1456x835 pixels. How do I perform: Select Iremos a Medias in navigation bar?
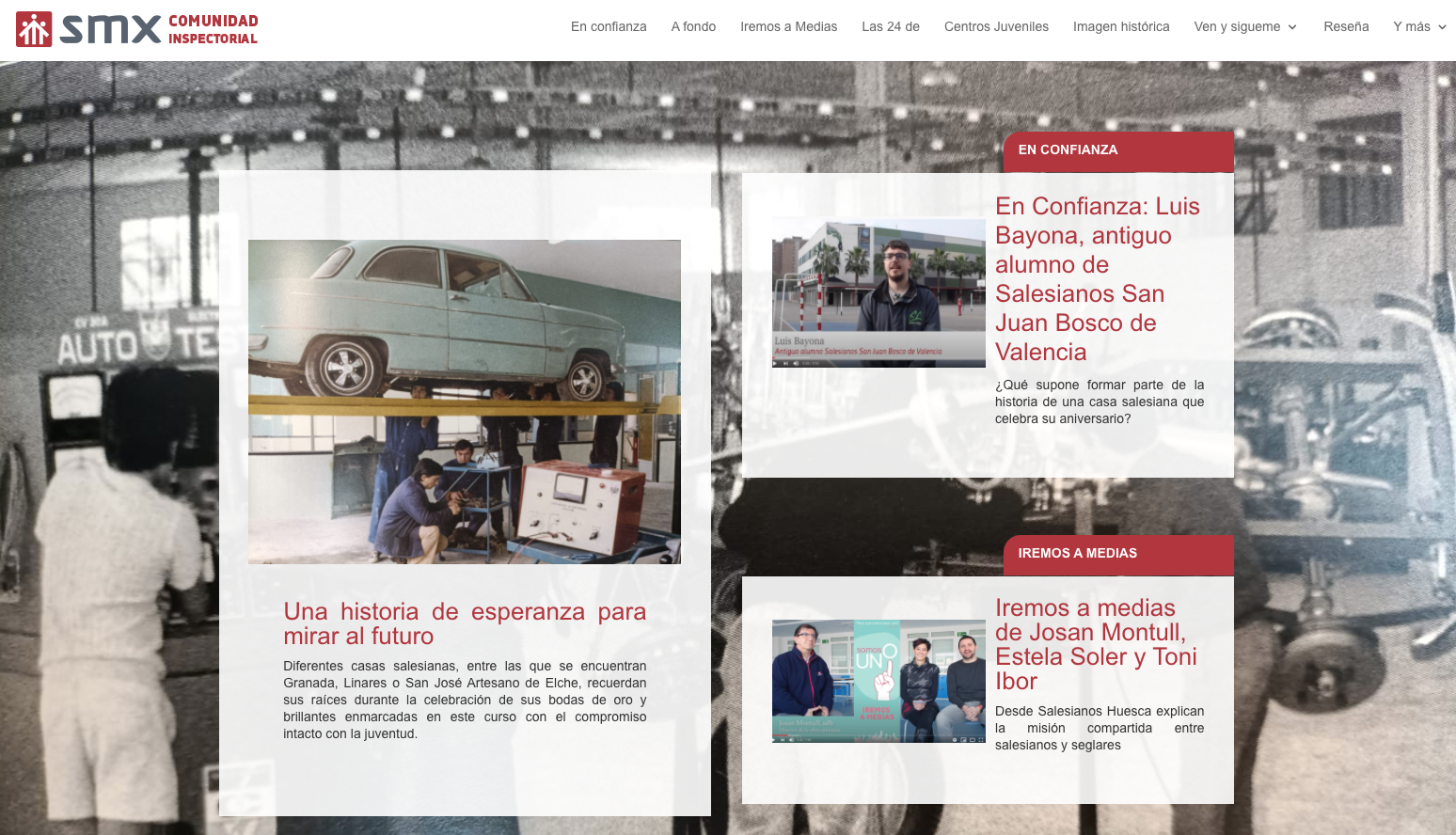pos(788,26)
